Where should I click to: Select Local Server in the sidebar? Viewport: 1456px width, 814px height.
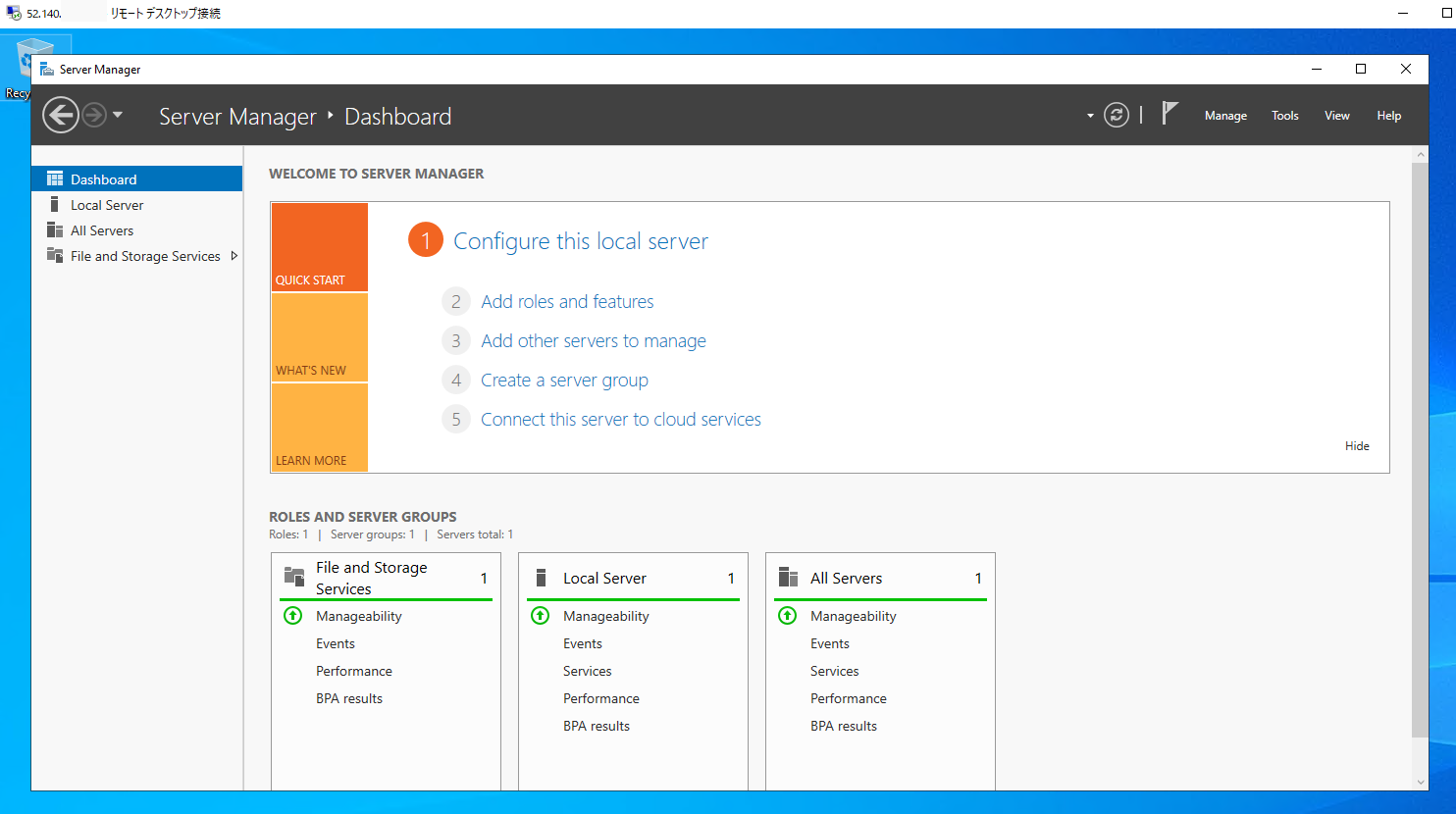(137, 205)
